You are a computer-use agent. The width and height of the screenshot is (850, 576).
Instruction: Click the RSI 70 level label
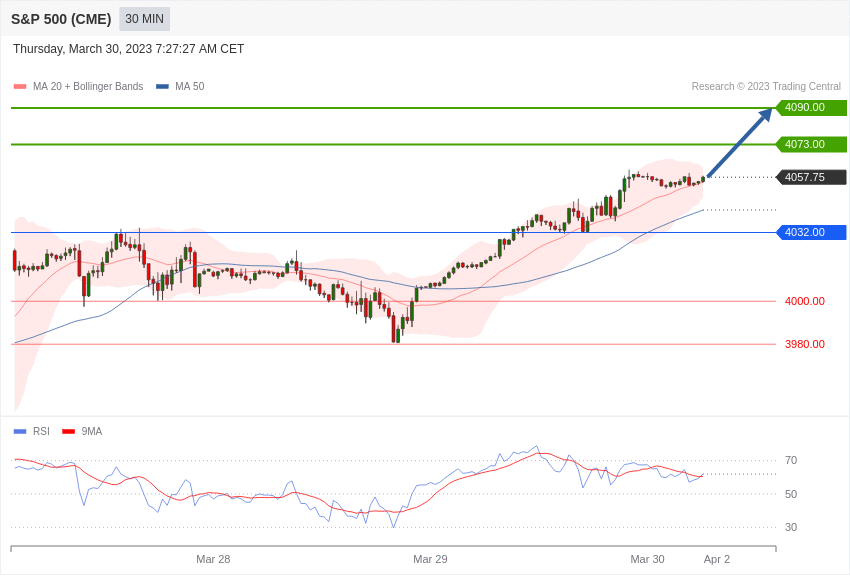791,461
